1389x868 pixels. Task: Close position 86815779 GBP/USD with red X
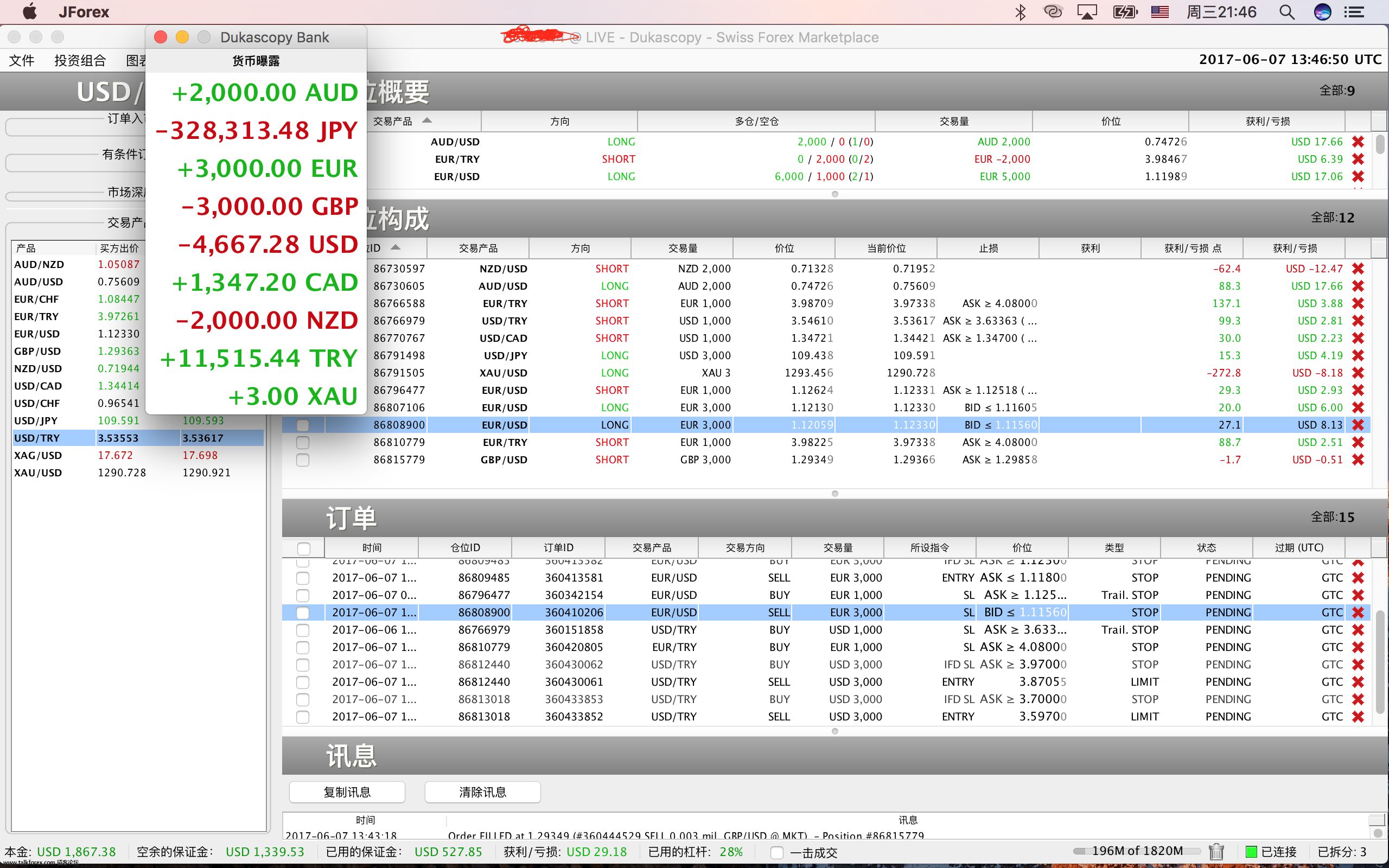(1358, 460)
